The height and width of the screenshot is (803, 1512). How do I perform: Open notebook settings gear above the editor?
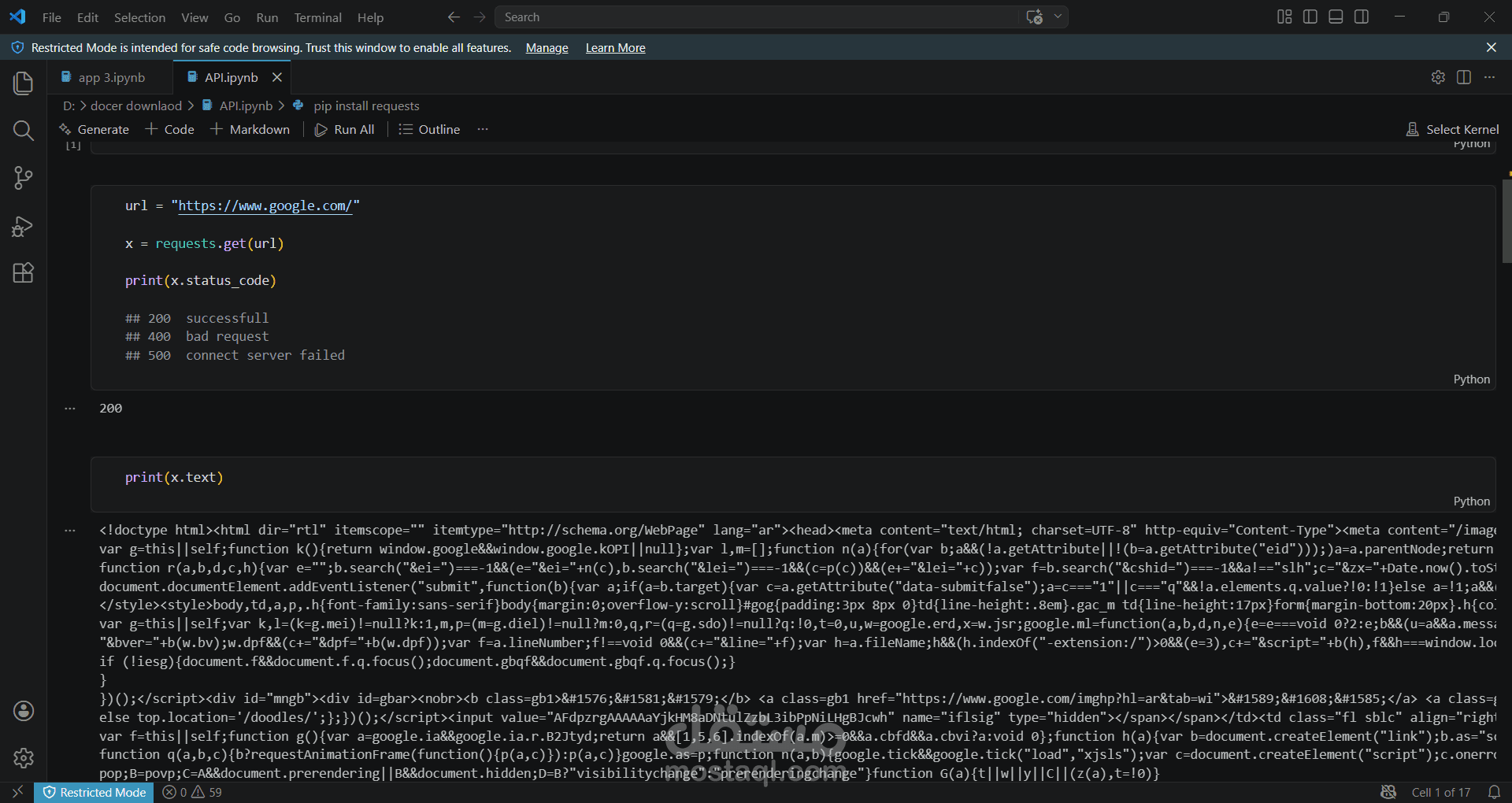click(1438, 77)
